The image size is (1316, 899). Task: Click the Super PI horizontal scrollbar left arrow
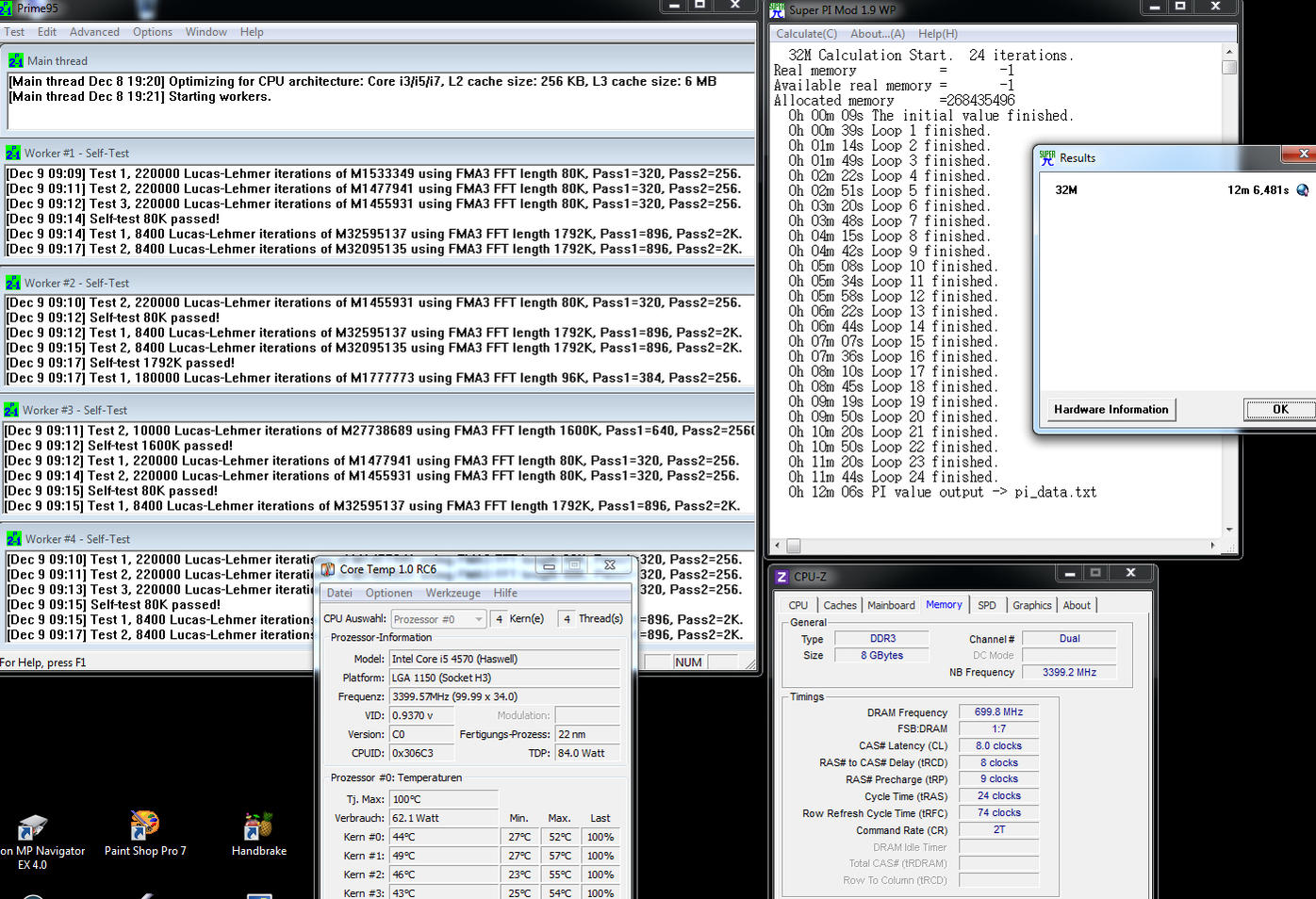[778, 546]
